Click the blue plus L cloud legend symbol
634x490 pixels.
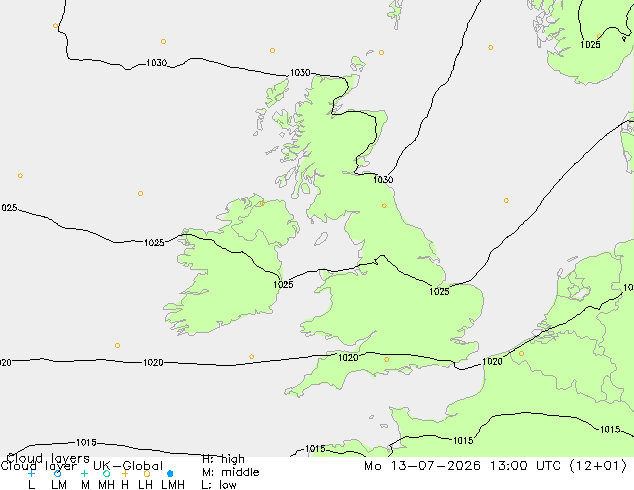(x=31, y=473)
